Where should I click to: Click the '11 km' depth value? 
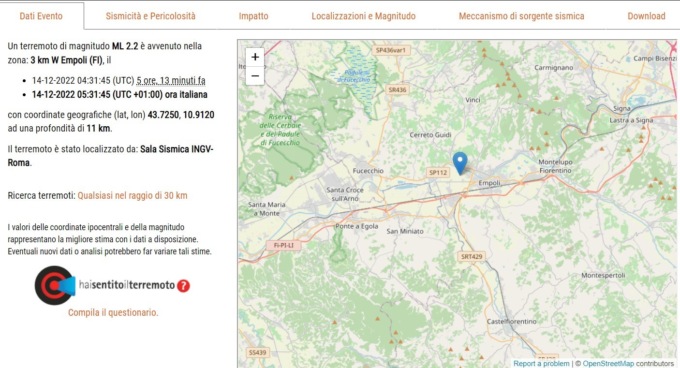click(98, 128)
